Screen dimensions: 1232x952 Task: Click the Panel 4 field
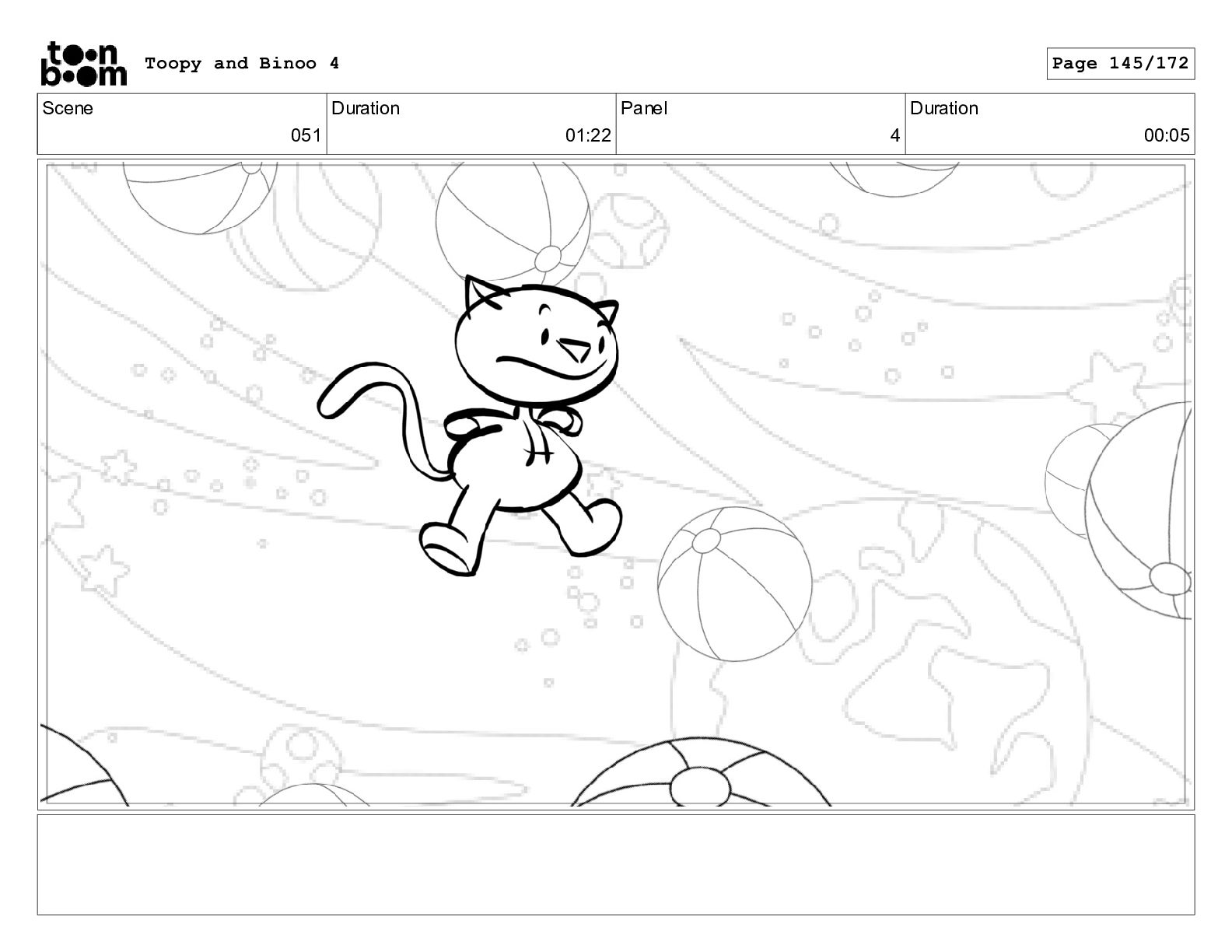[761, 124]
